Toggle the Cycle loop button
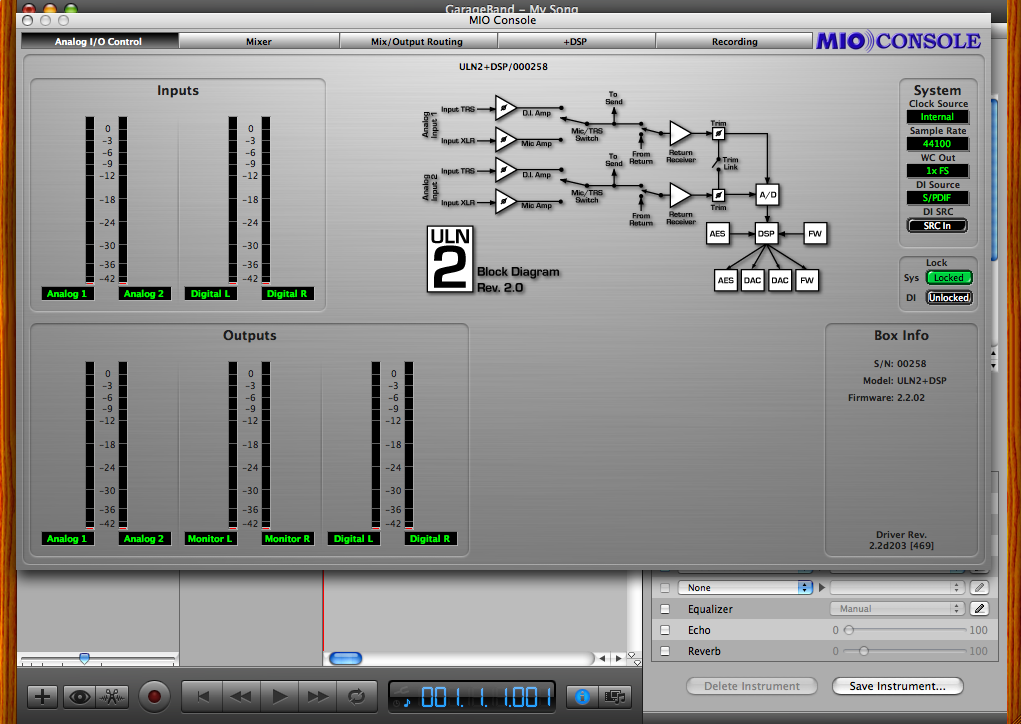Viewport: 1021px width, 724px height. click(x=355, y=696)
